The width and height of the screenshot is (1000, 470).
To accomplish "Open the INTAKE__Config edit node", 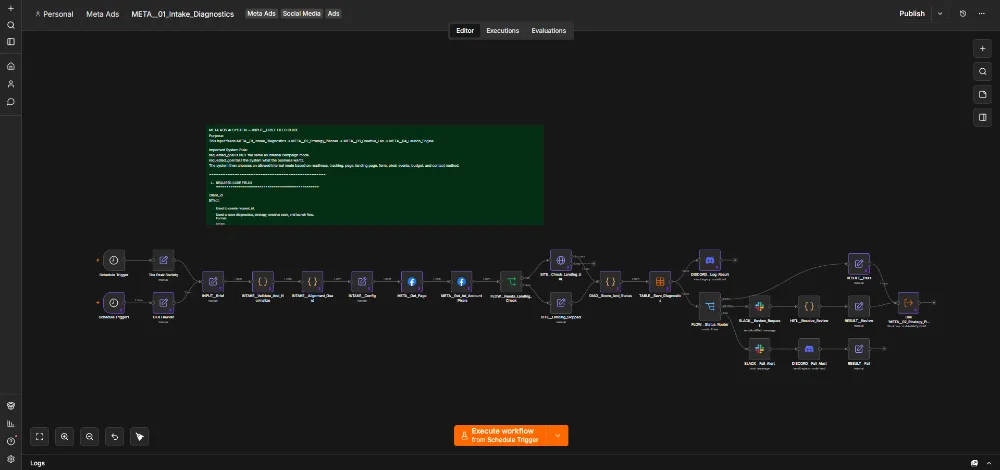I will 362,281.
